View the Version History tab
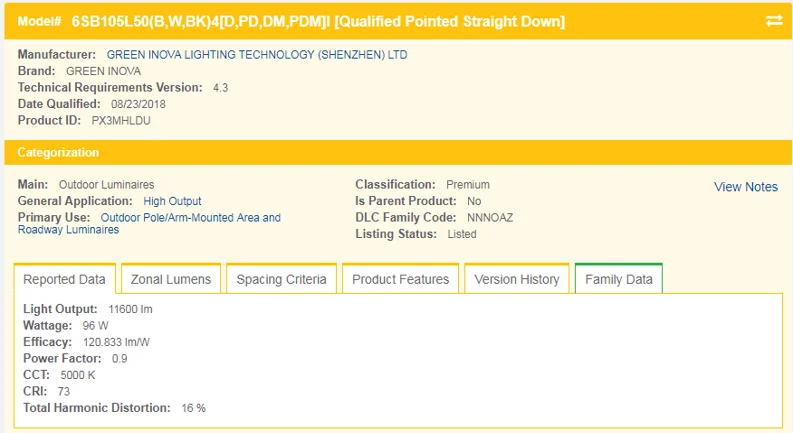This screenshot has height=433, width=793. pos(517,280)
